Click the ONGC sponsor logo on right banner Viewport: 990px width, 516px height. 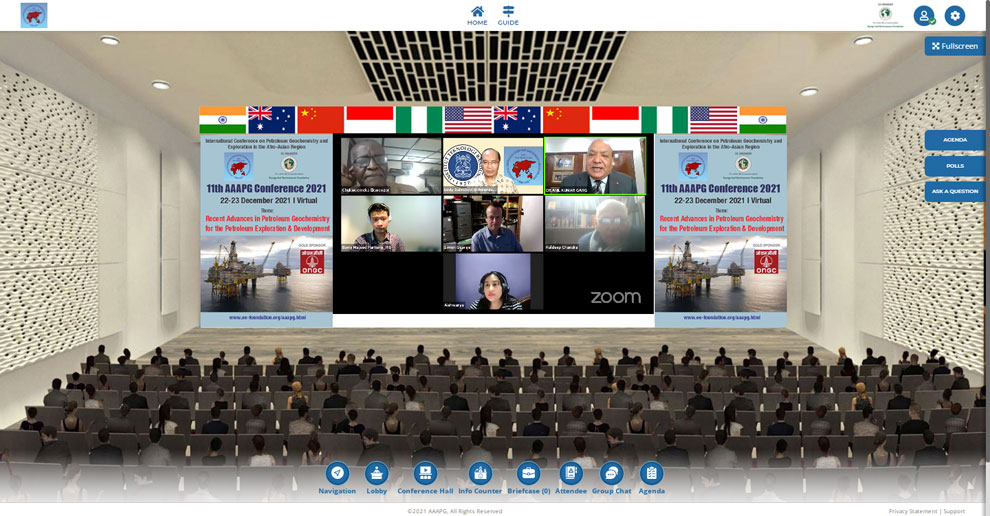(766, 261)
